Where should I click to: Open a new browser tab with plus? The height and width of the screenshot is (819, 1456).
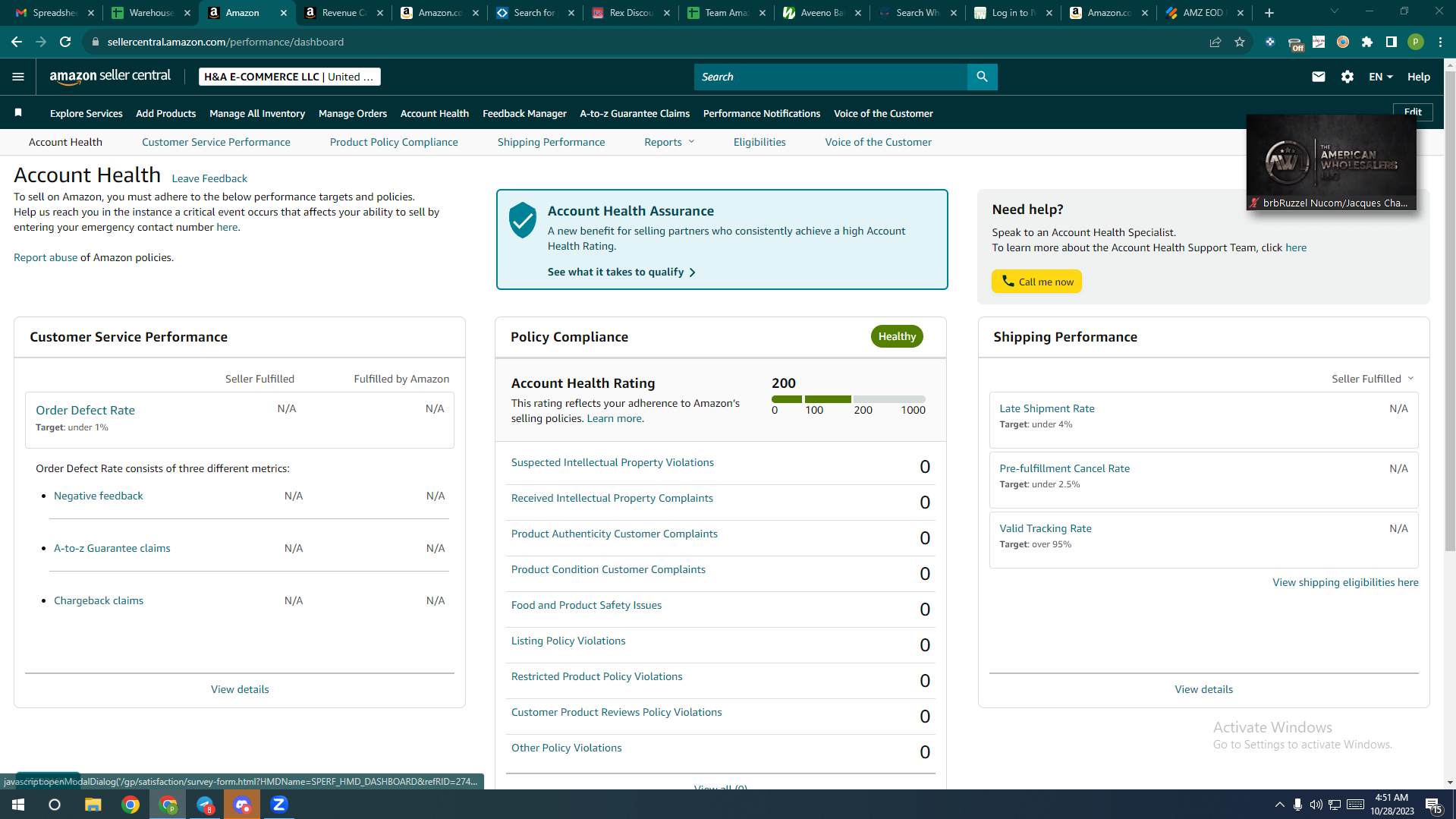click(1269, 13)
